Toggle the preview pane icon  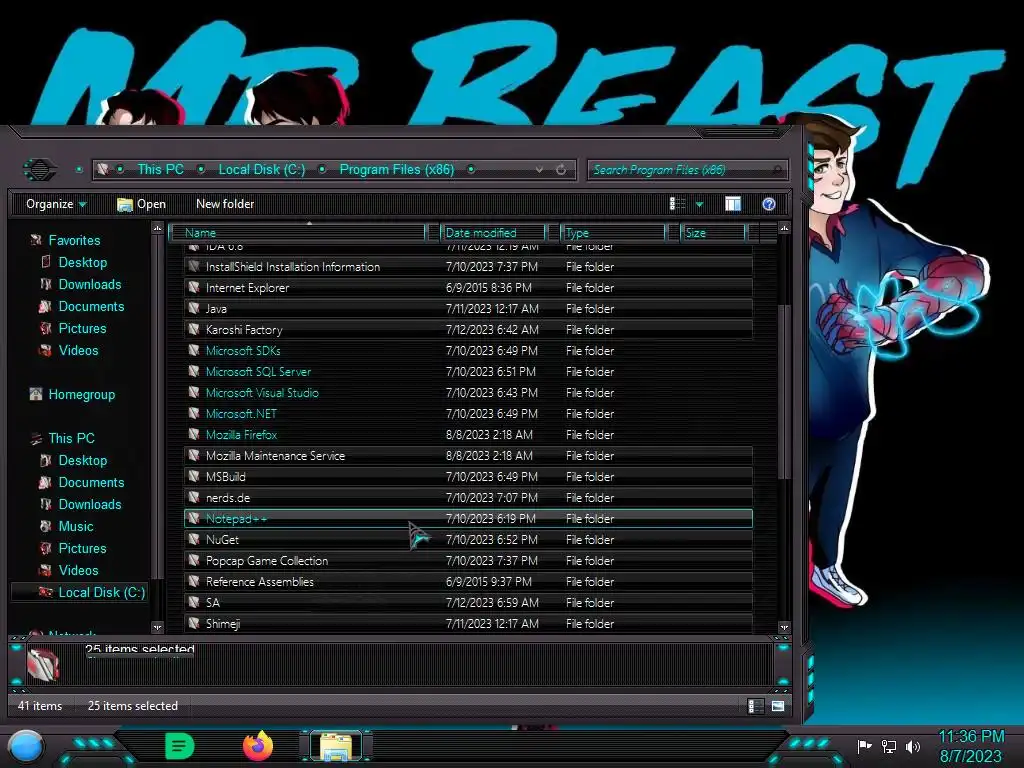(x=733, y=204)
